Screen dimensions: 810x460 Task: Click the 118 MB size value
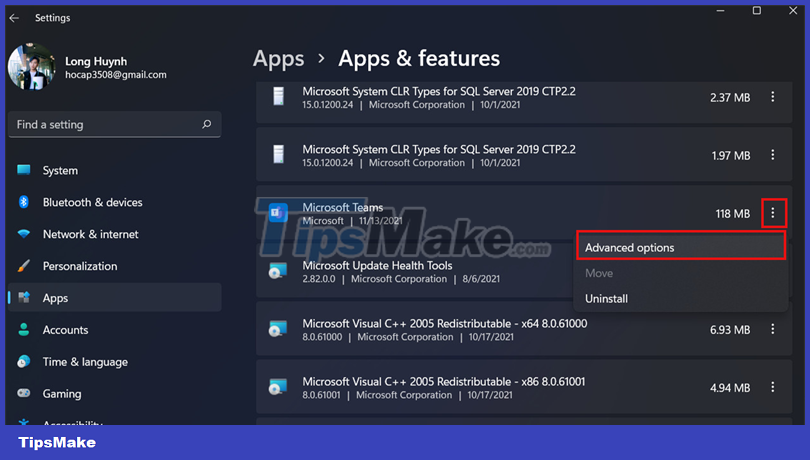(x=733, y=213)
